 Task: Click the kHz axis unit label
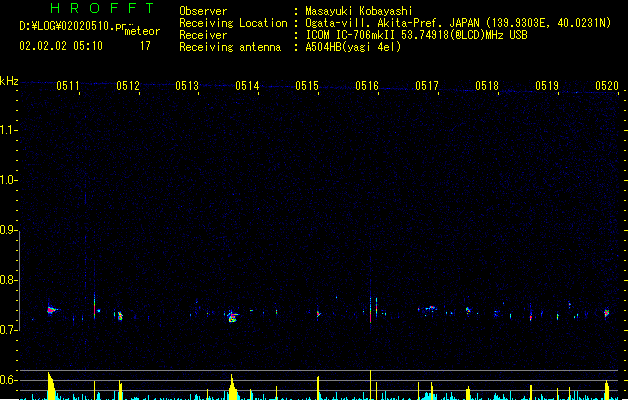[9, 81]
